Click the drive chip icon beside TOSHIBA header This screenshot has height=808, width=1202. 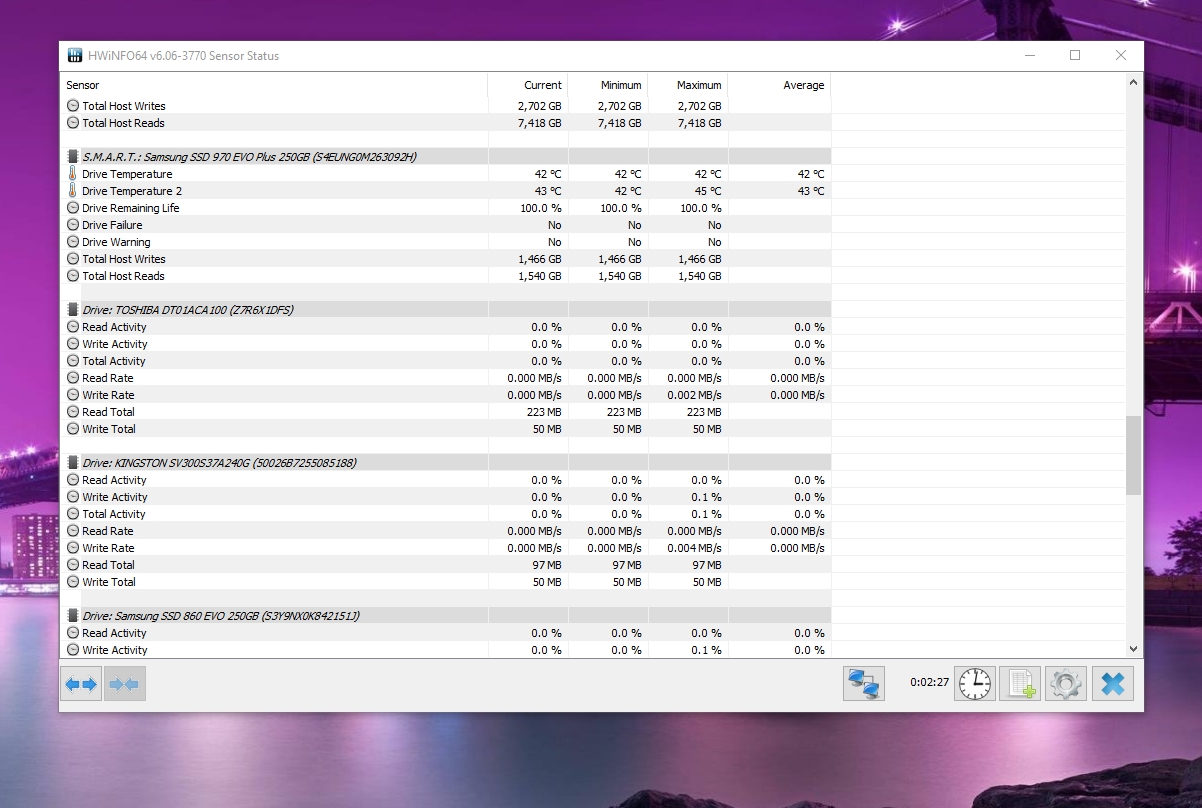tap(73, 310)
